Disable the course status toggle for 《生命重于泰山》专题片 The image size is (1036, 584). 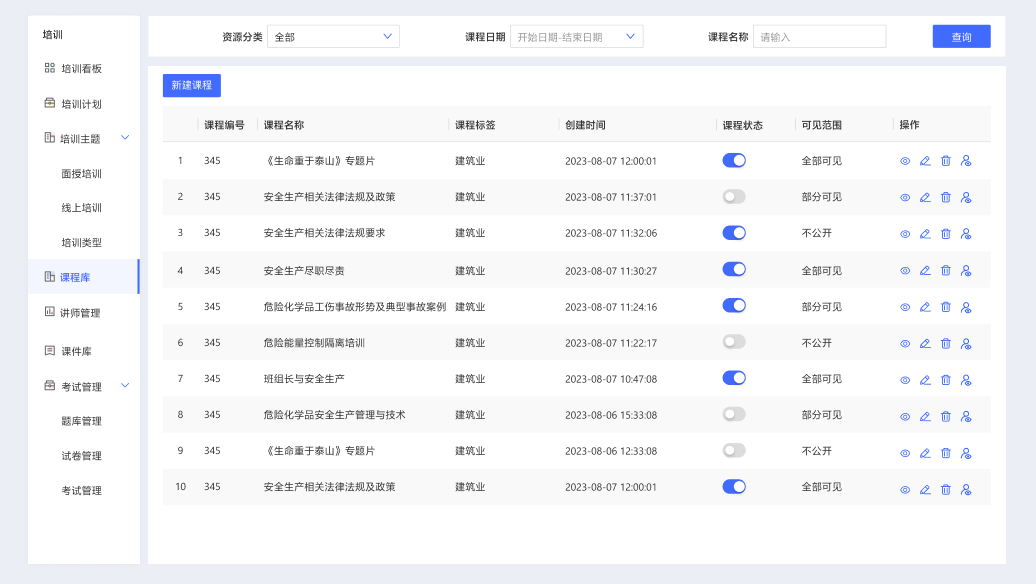click(734, 159)
